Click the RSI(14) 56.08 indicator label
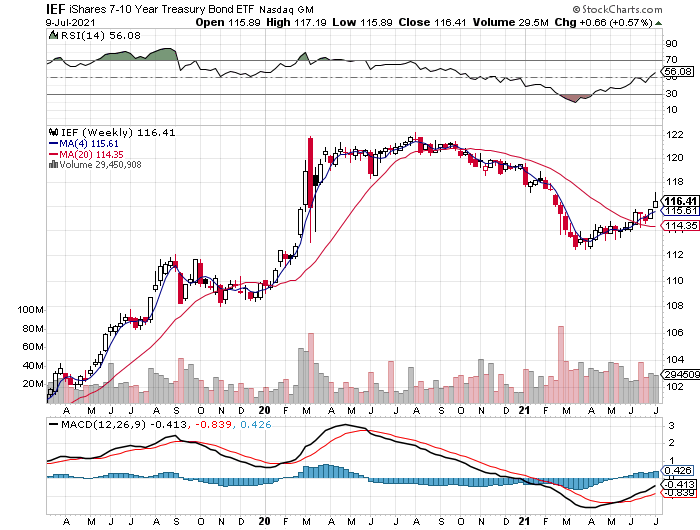The width and height of the screenshot is (700, 530). tap(100, 35)
